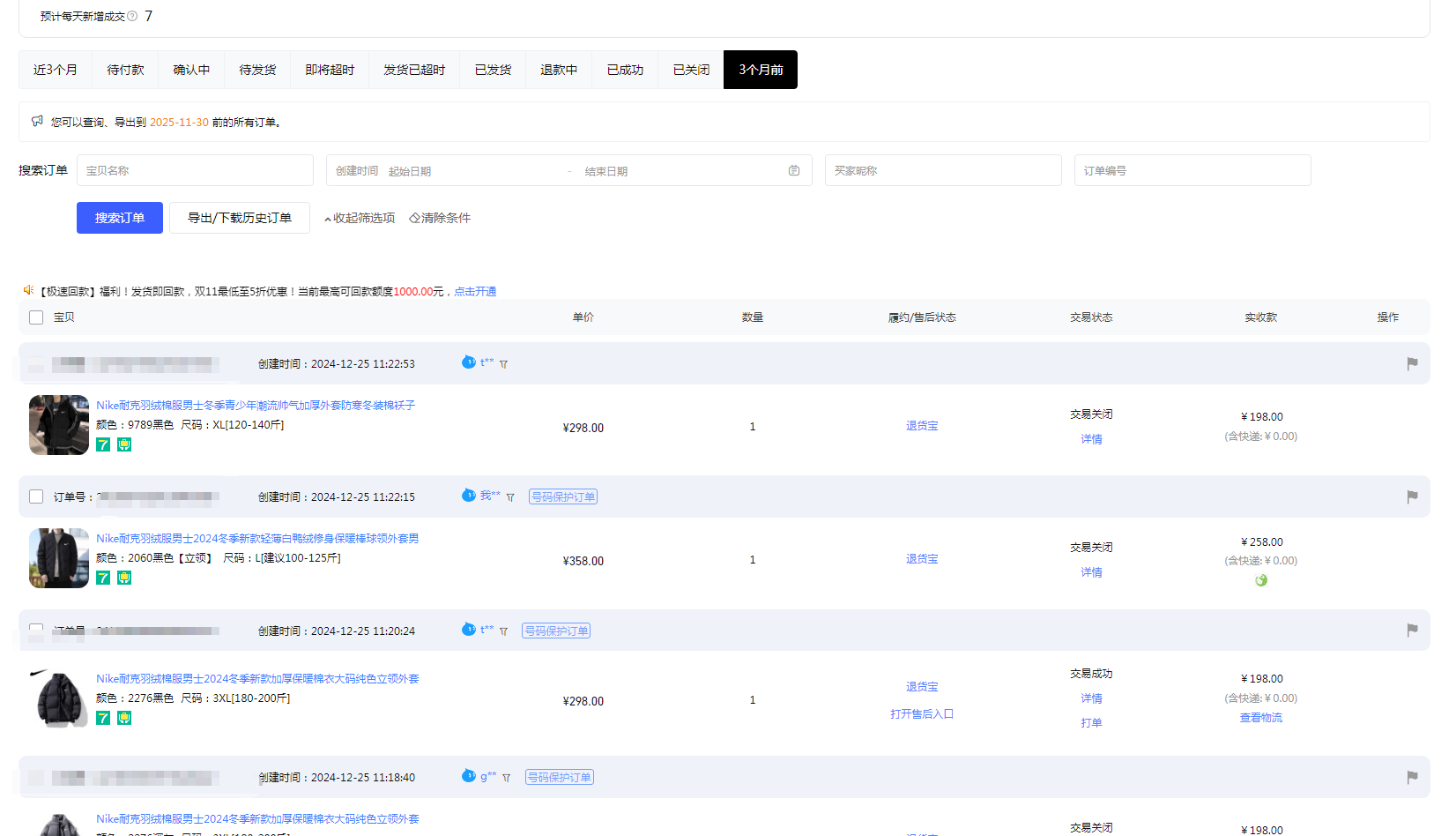Image resolution: width=1456 pixels, height=836 pixels.
Task: Select the 3个月前 tab
Action: click(x=761, y=70)
